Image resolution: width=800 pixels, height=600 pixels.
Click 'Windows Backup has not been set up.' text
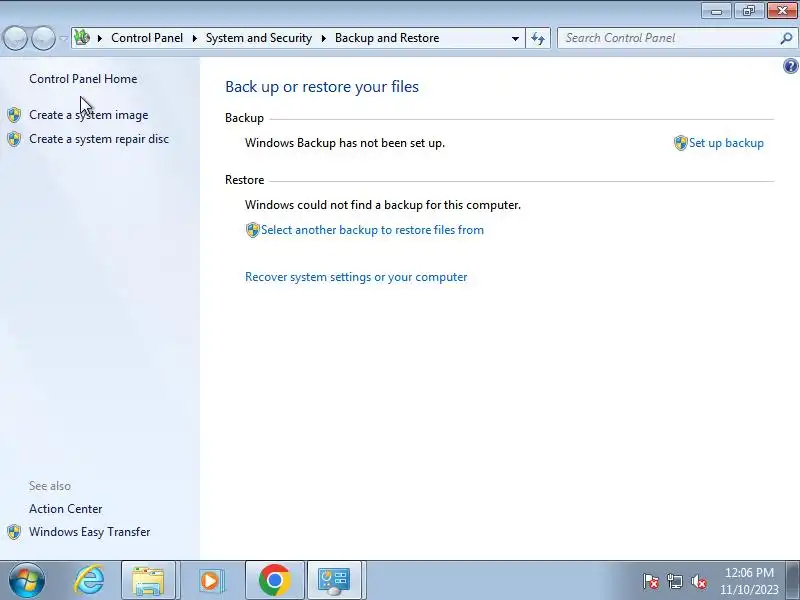click(345, 143)
